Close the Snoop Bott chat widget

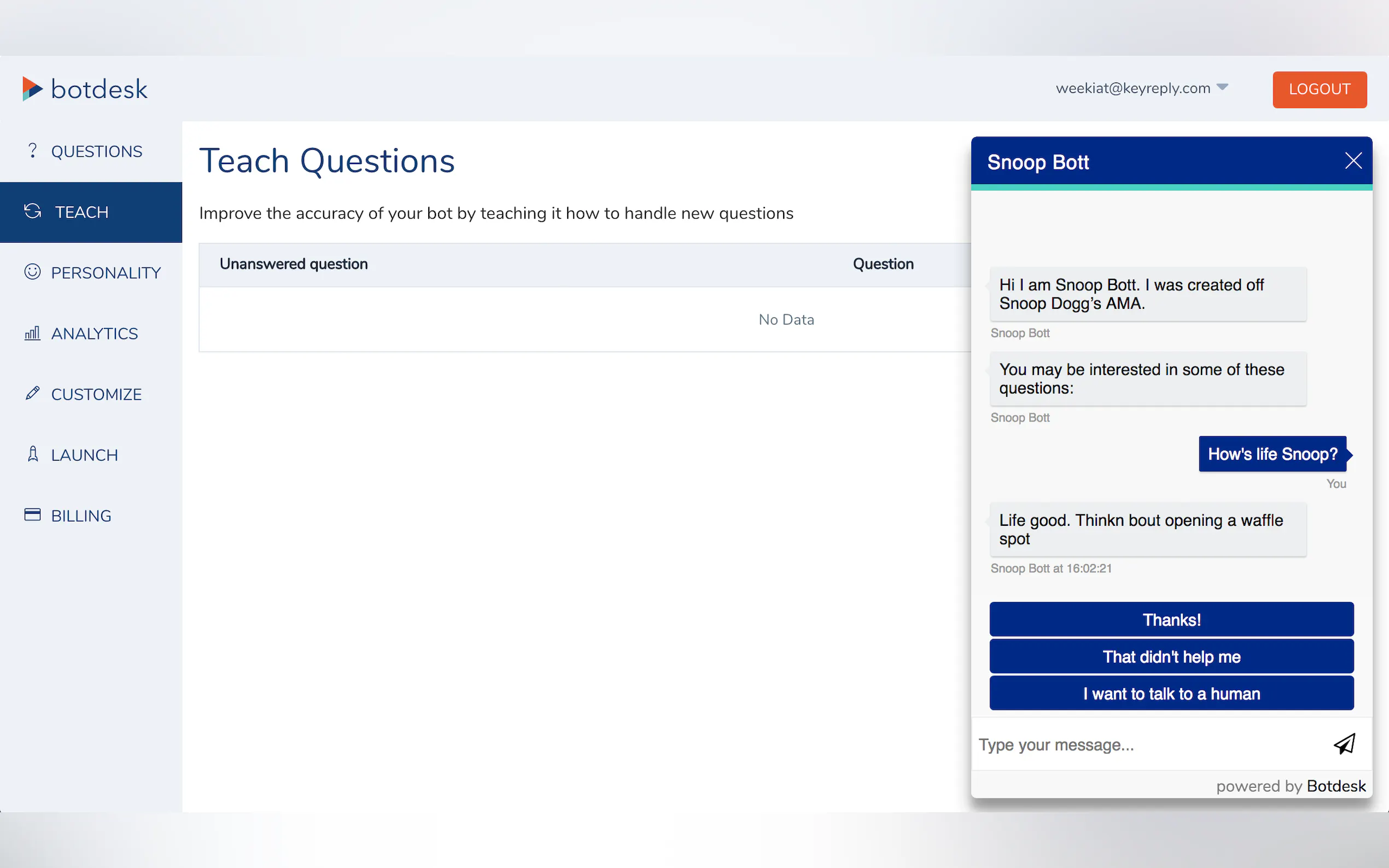(x=1353, y=161)
